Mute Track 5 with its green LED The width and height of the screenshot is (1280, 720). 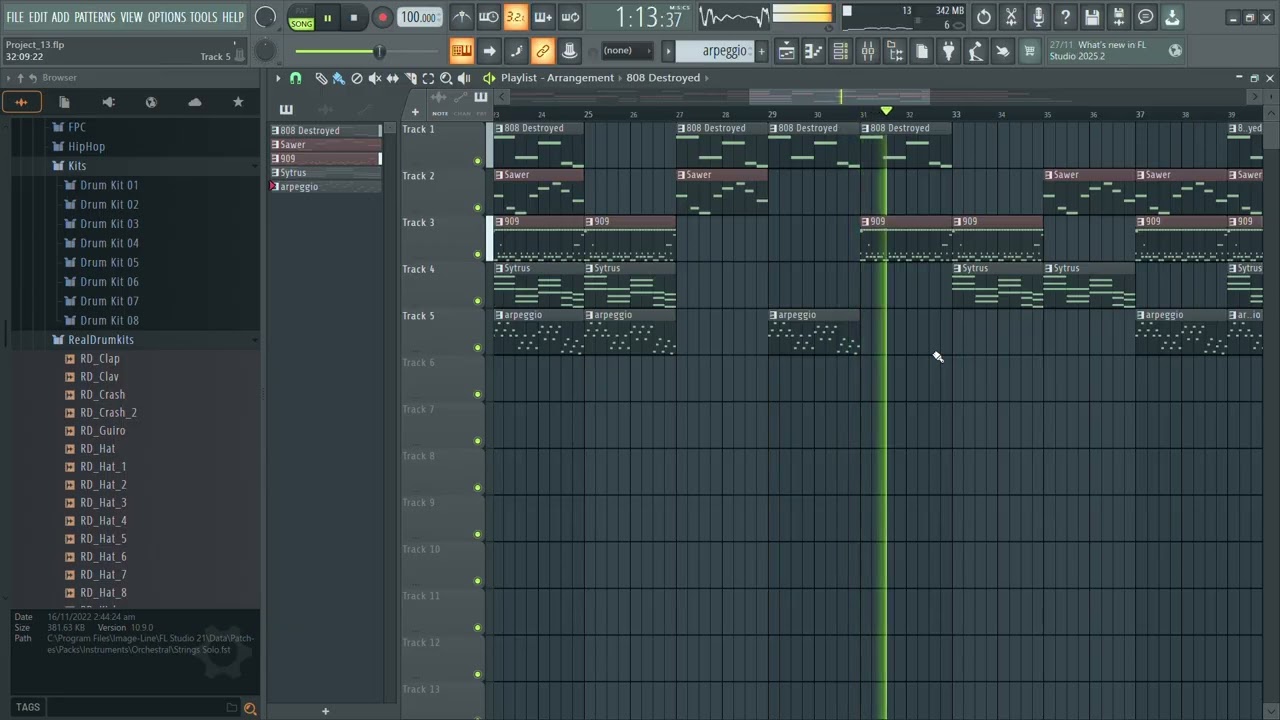[x=478, y=348]
